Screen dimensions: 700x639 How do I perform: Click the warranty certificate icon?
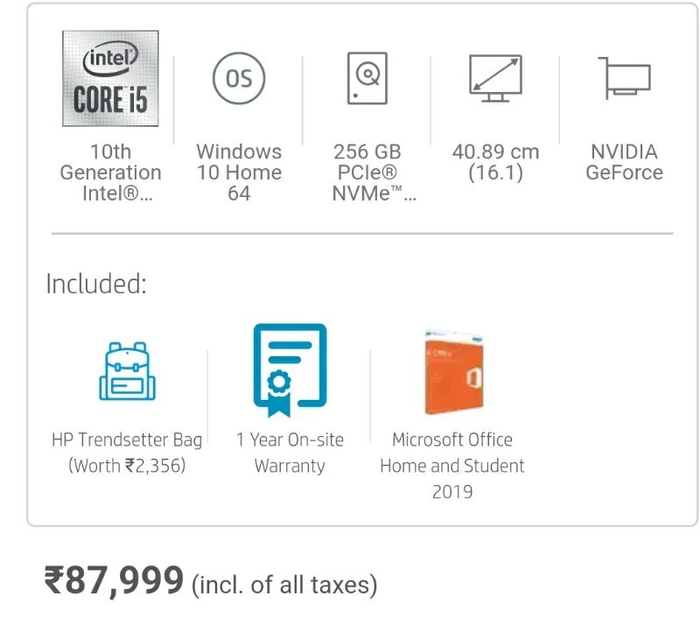point(290,370)
